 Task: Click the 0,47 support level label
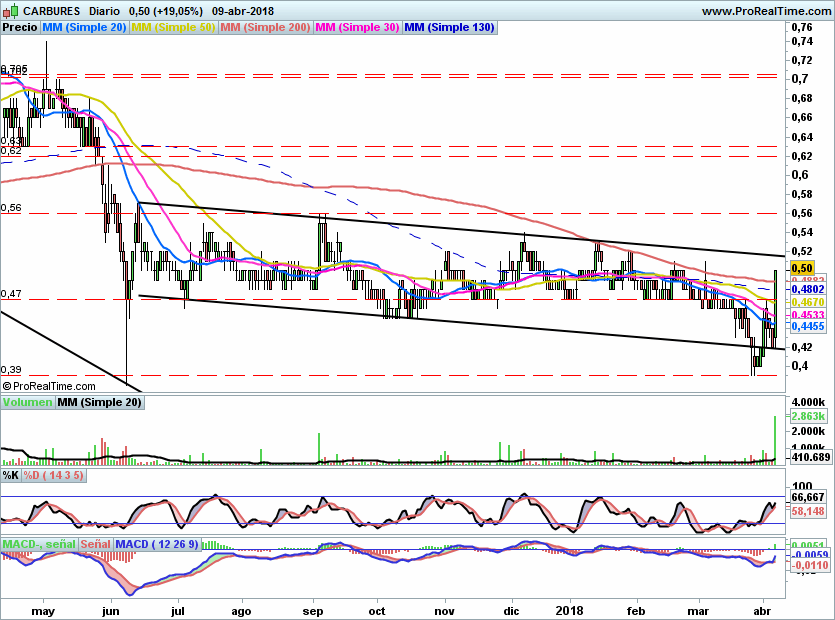tap(11, 294)
